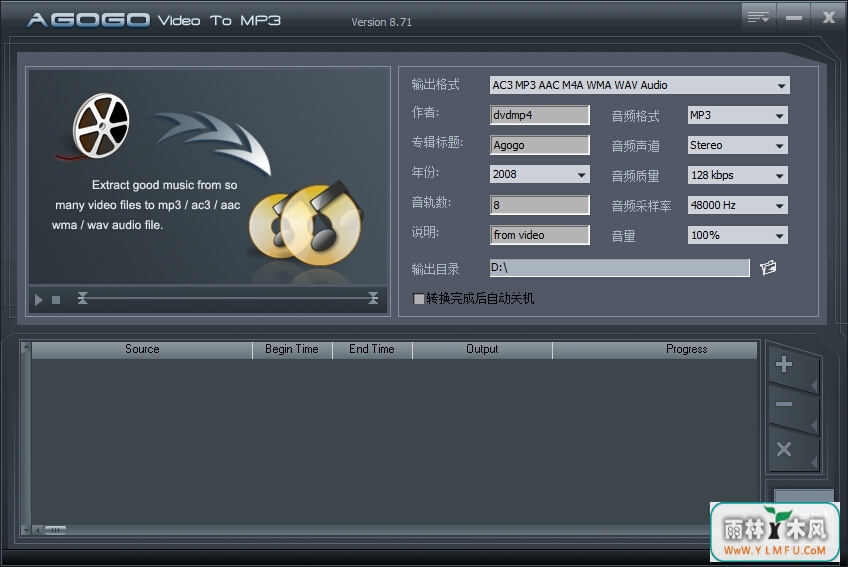
Task: Browse for output folder icon
Action: coord(768,267)
